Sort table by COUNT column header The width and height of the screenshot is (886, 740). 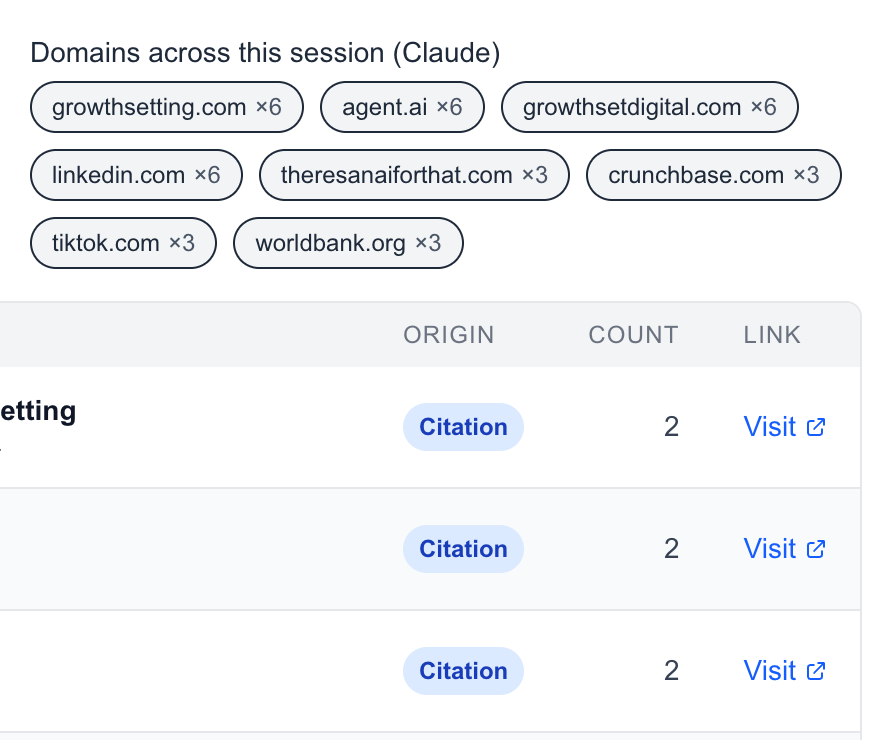point(633,335)
